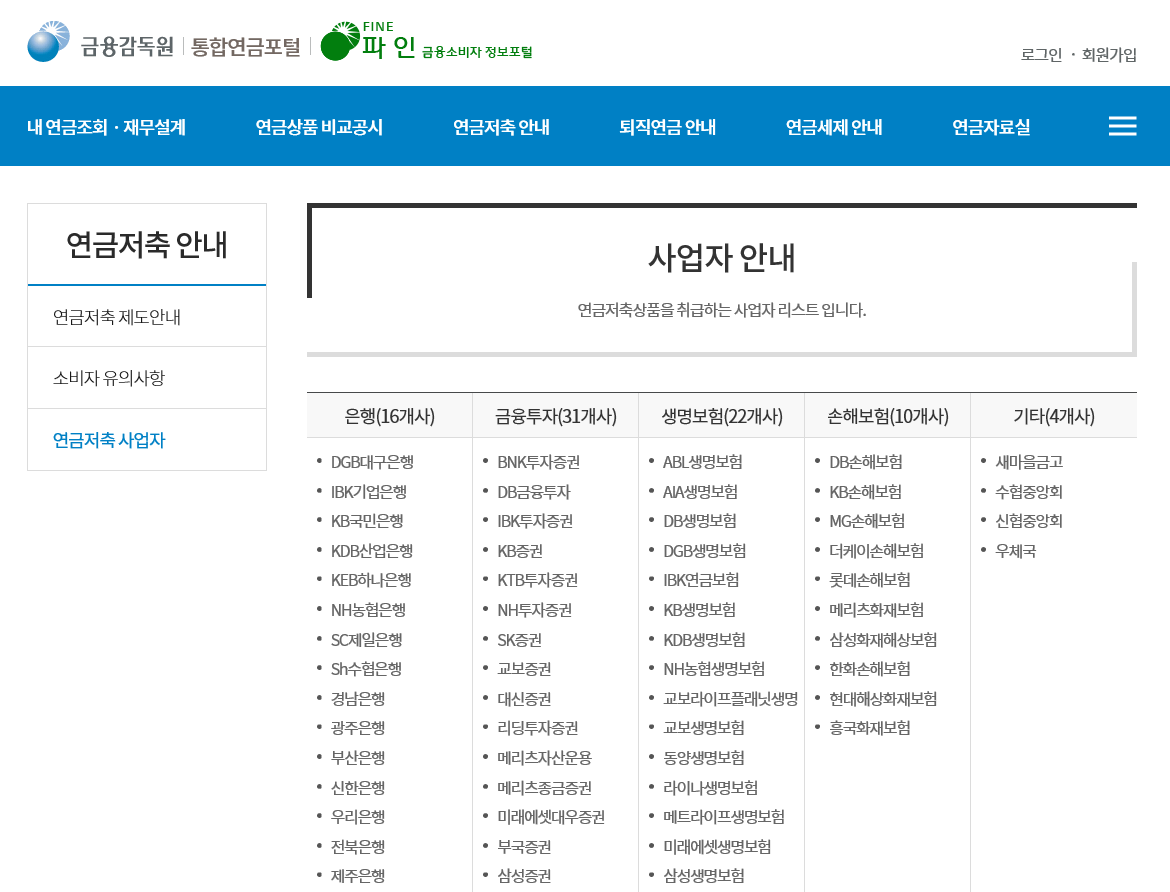Click the 금융투자(31개사) column header

click(556, 416)
